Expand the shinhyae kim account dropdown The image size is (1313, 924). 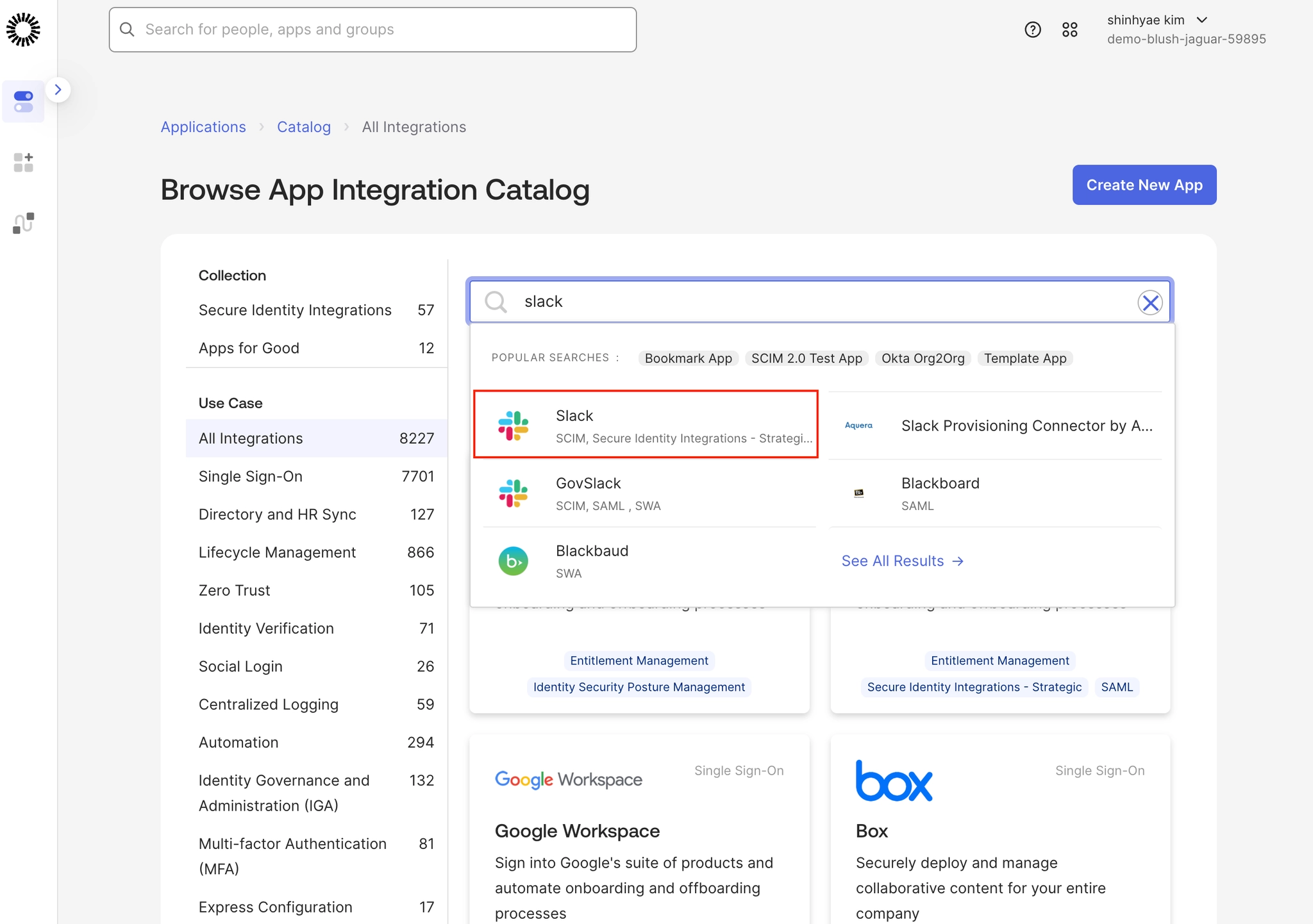click(1186, 29)
